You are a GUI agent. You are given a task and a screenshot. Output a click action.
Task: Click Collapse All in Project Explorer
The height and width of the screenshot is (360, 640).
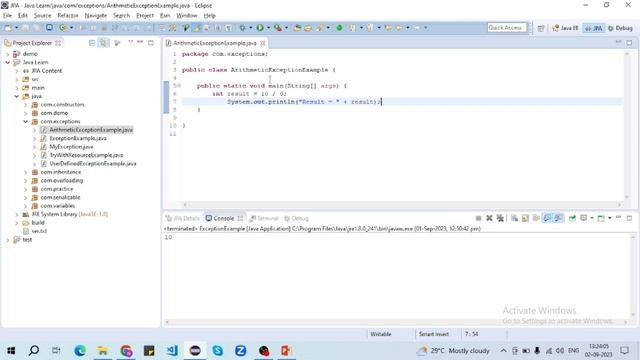(x=92, y=43)
